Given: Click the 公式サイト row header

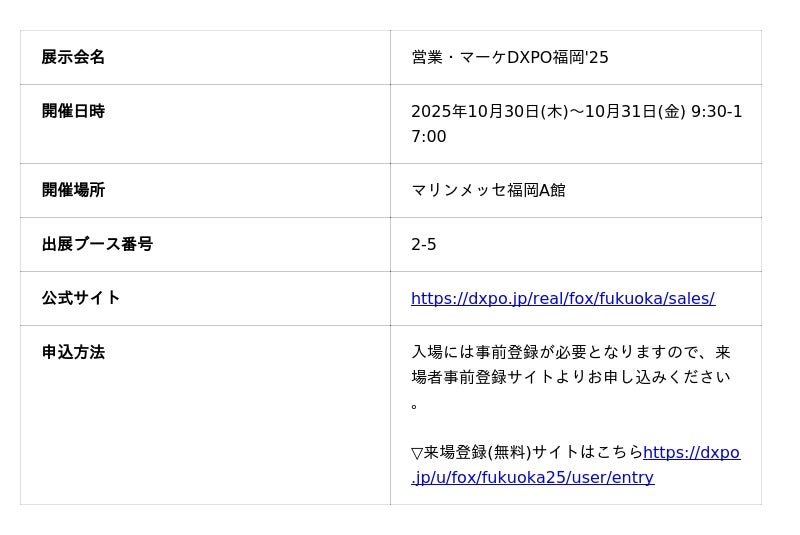Looking at the screenshot, I should click(81, 298).
